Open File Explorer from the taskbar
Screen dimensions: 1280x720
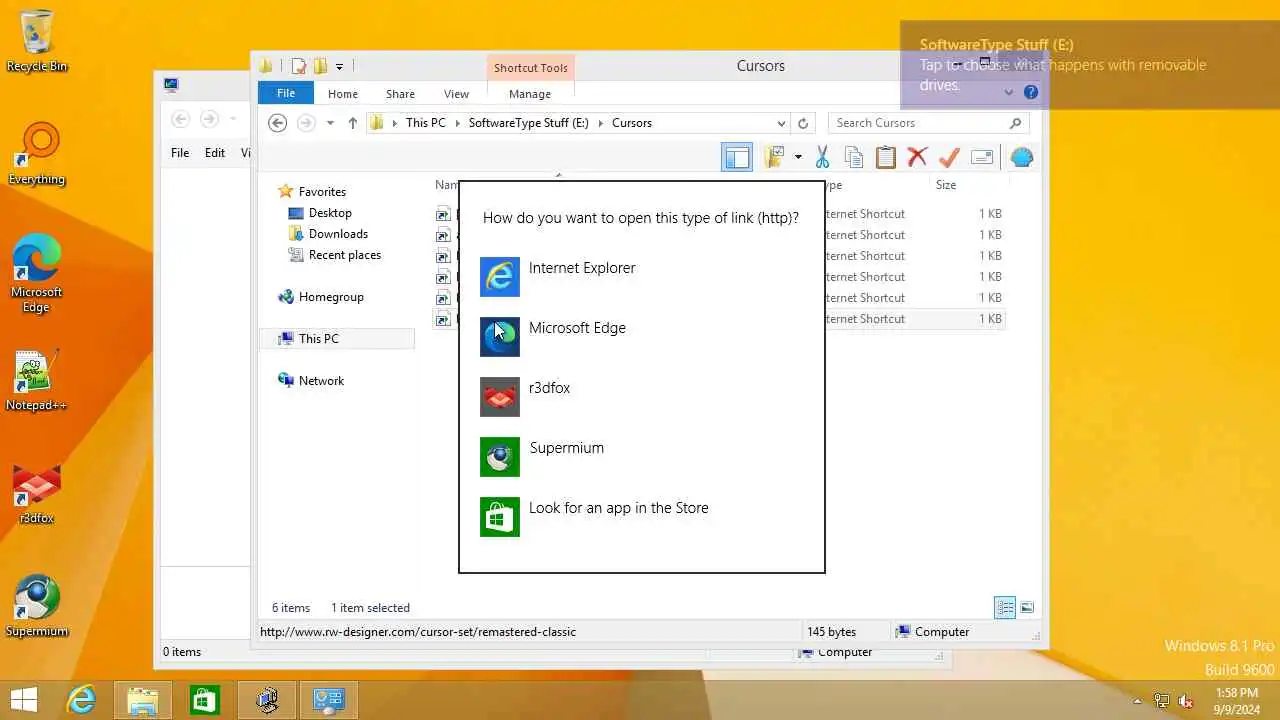click(x=142, y=700)
